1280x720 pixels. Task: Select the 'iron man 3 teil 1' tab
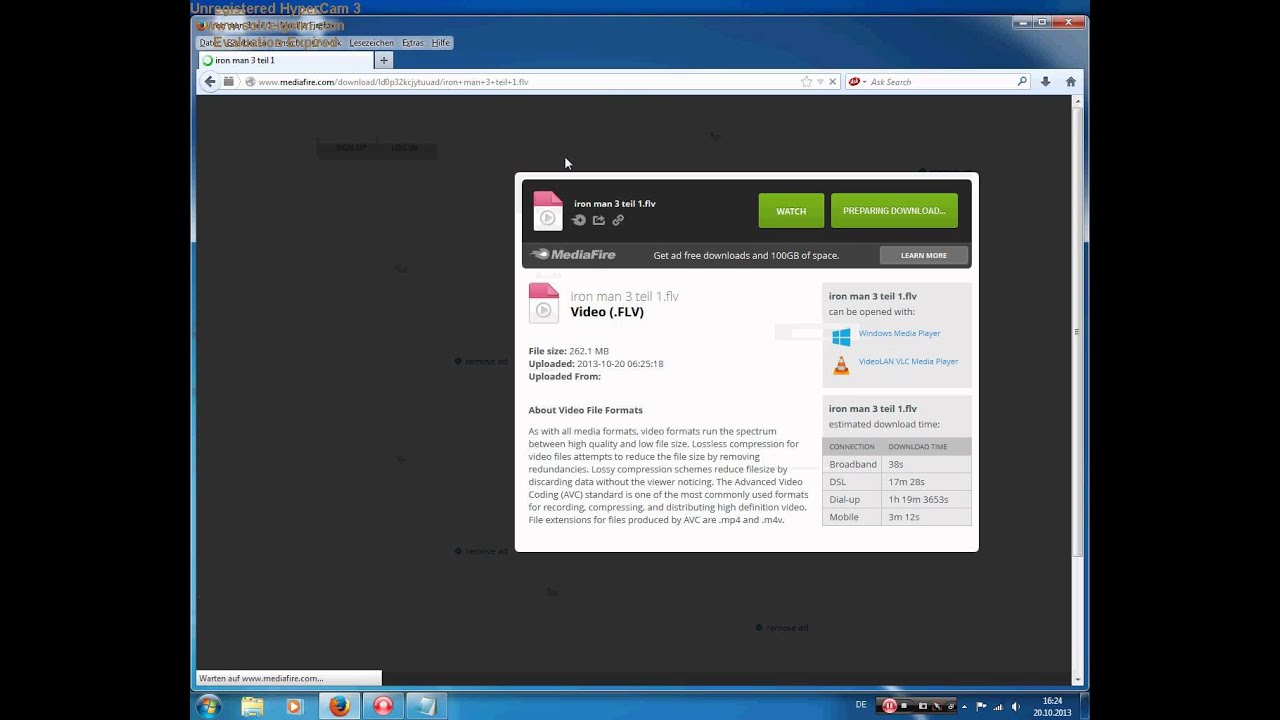coord(286,60)
